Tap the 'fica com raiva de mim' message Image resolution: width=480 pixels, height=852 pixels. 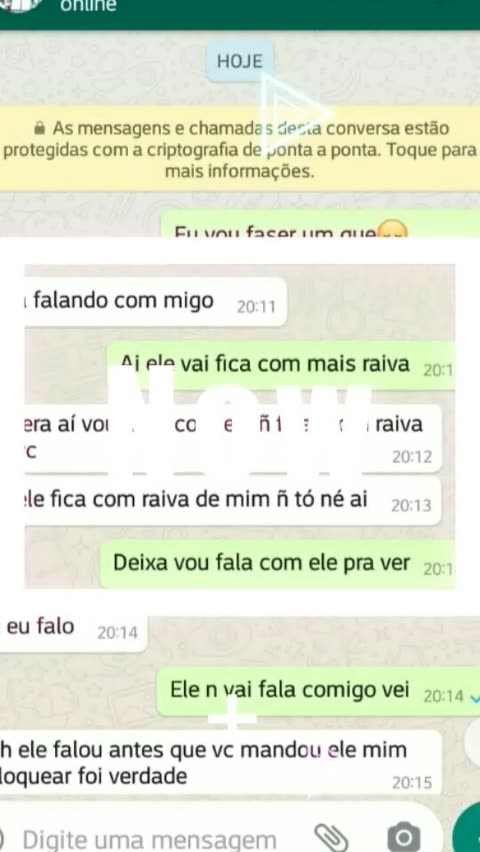[x=233, y=500]
